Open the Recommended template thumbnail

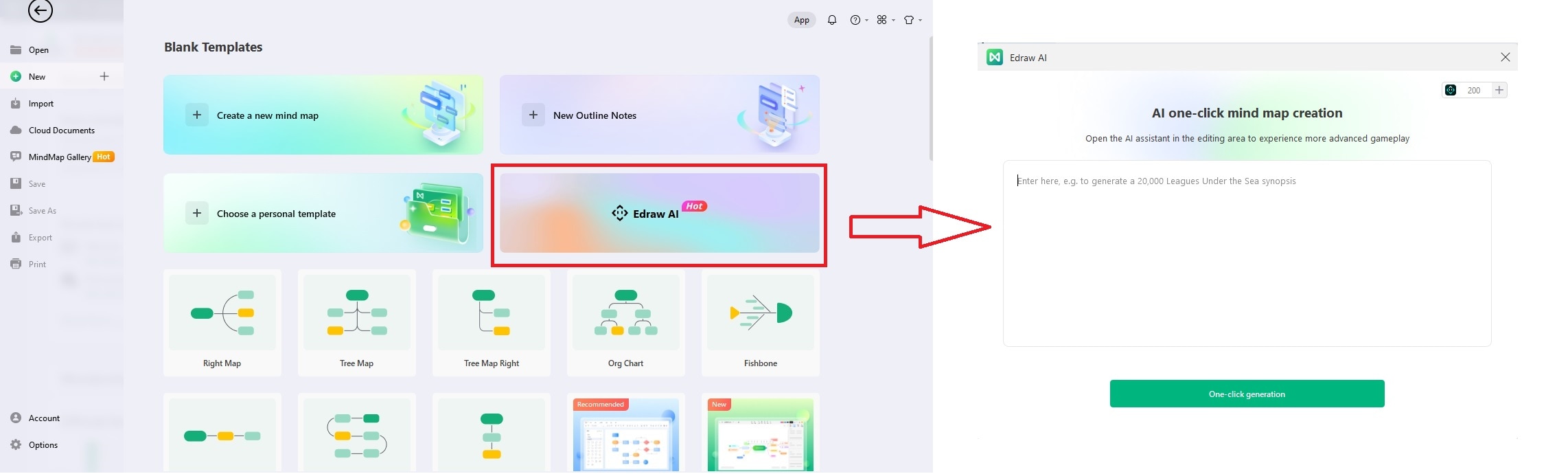pos(626,434)
